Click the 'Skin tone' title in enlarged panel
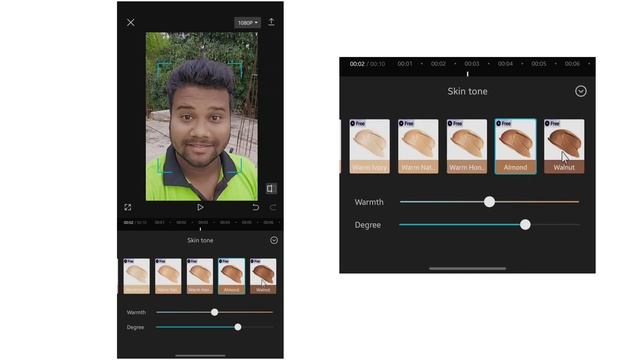 coord(467,91)
